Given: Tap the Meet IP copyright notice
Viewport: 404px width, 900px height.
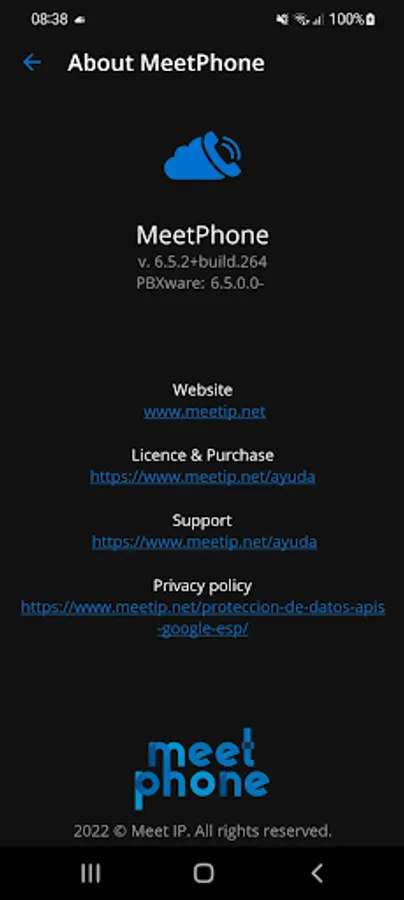Looking at the screenshot, I should coord(203,830).
